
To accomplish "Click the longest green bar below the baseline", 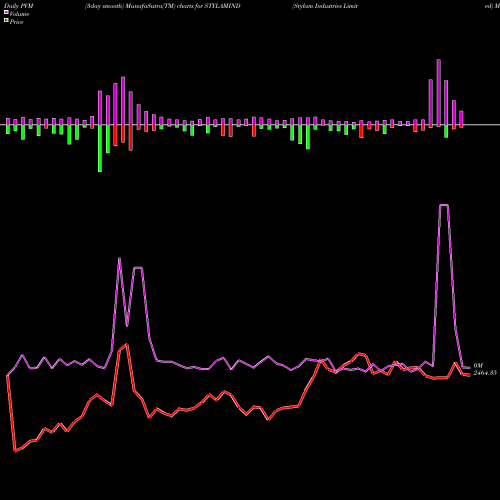I will [x=100, y=148].
